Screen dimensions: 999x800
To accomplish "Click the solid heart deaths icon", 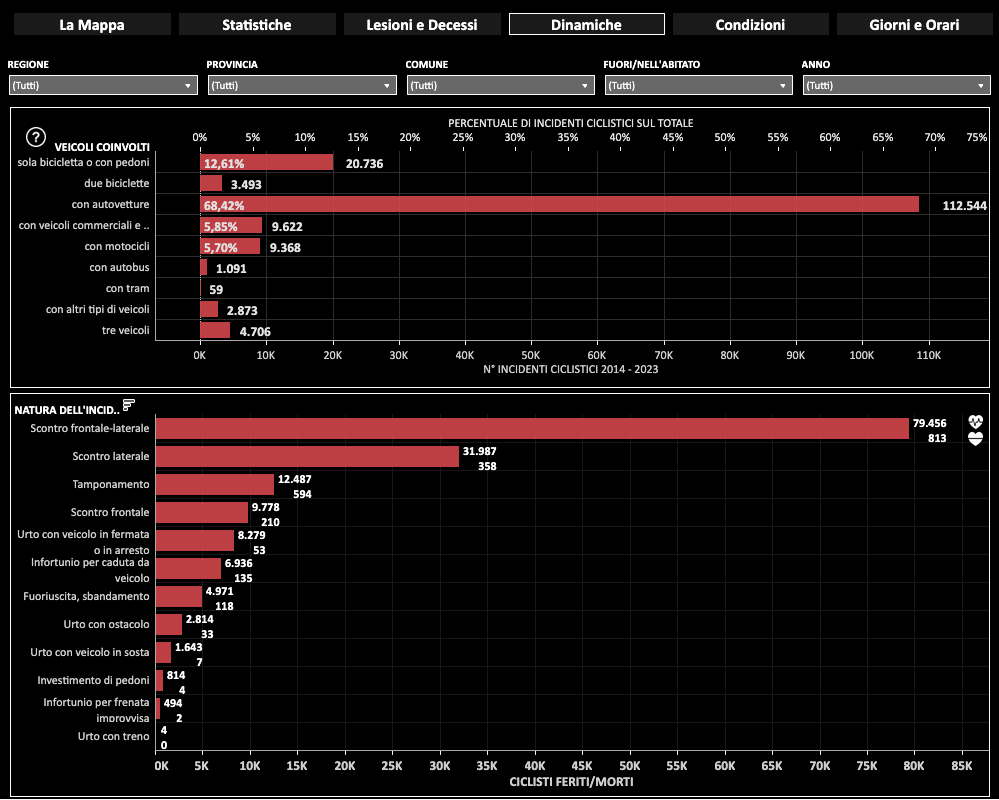I will [976, 438].
